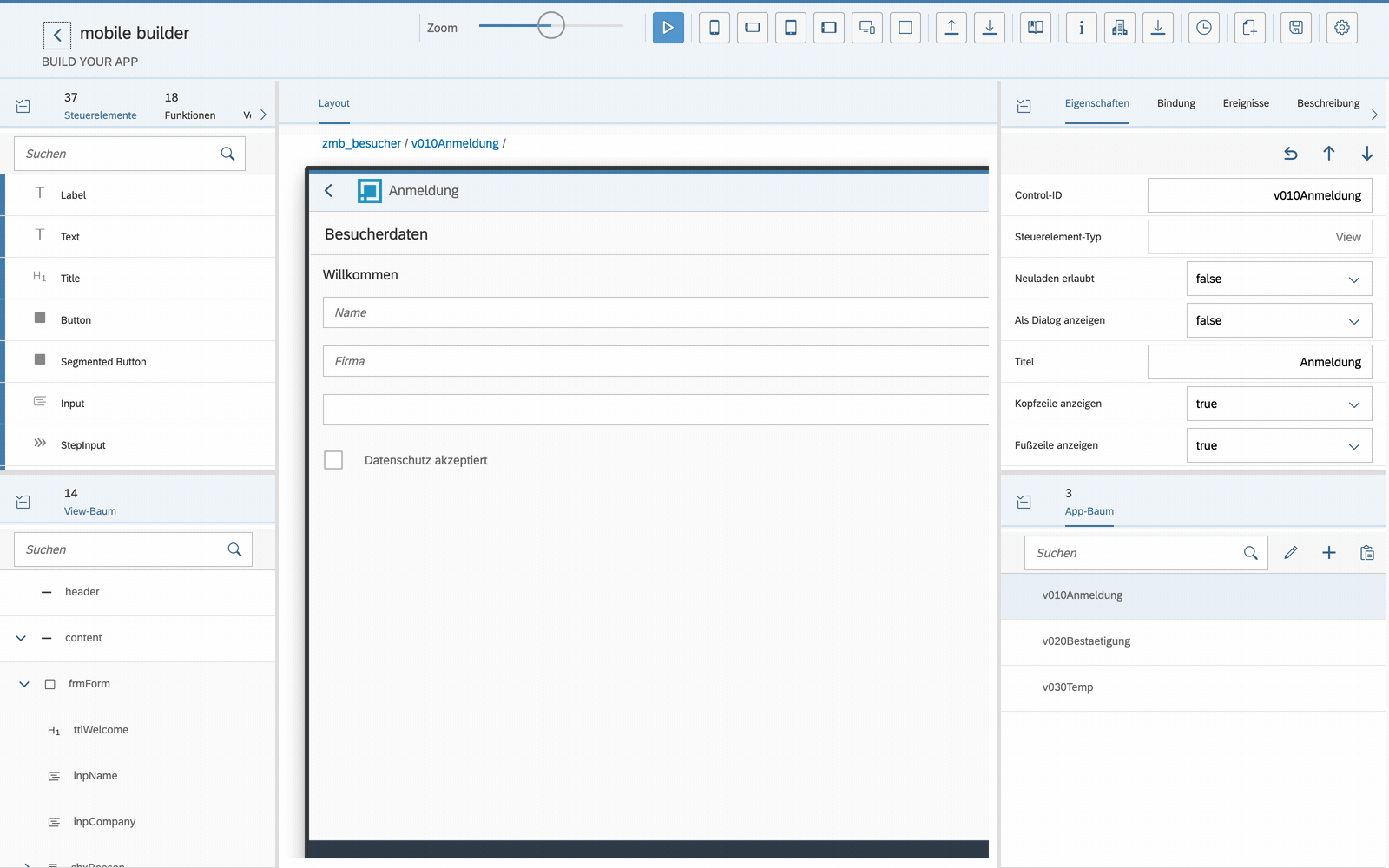Pick StepInput control from list
This screenshot has height=868, width=1389.
(x=139, y=445)
